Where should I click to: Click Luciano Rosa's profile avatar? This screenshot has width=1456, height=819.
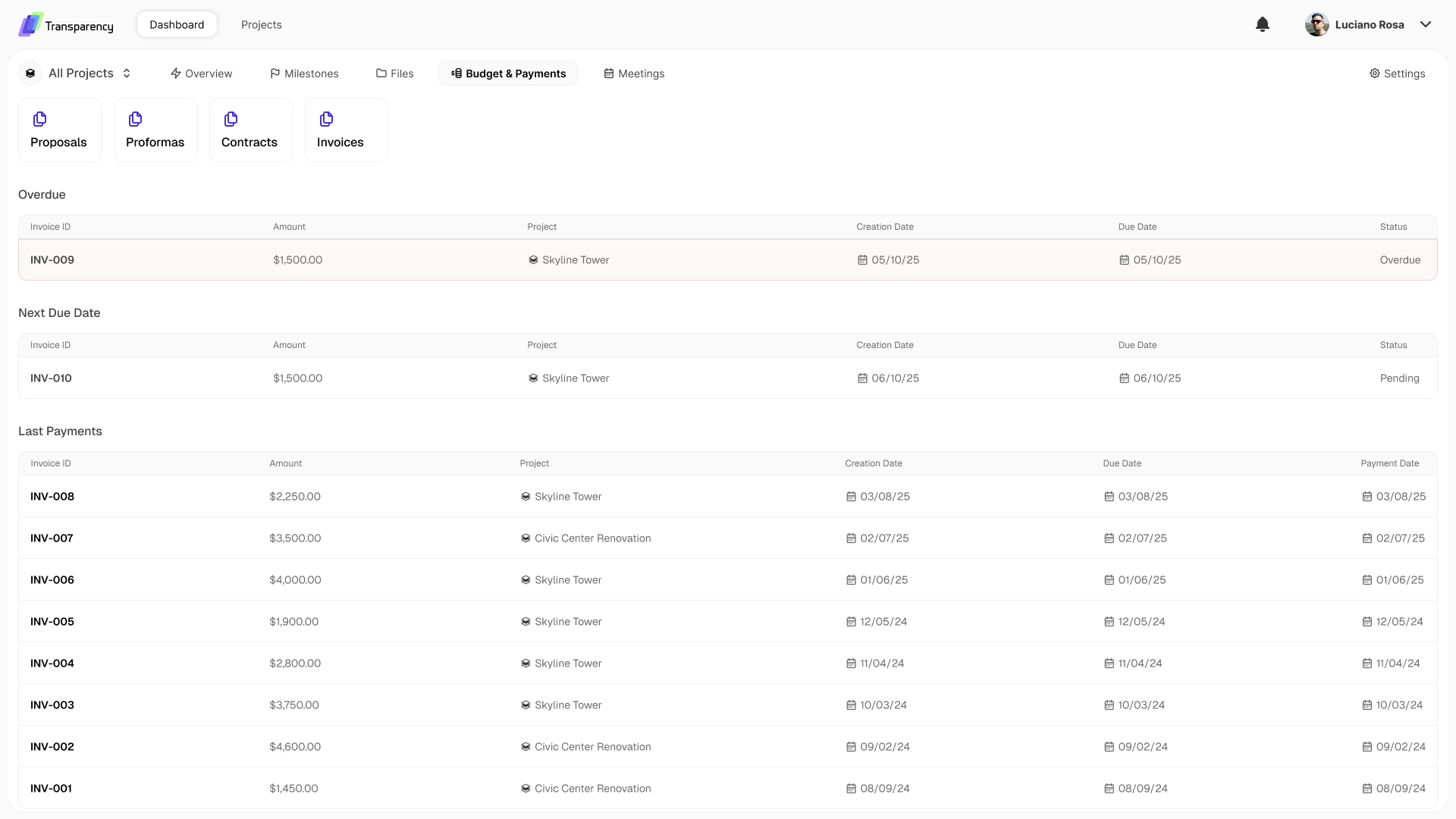pyautogui.click(x=1316, y=24)
